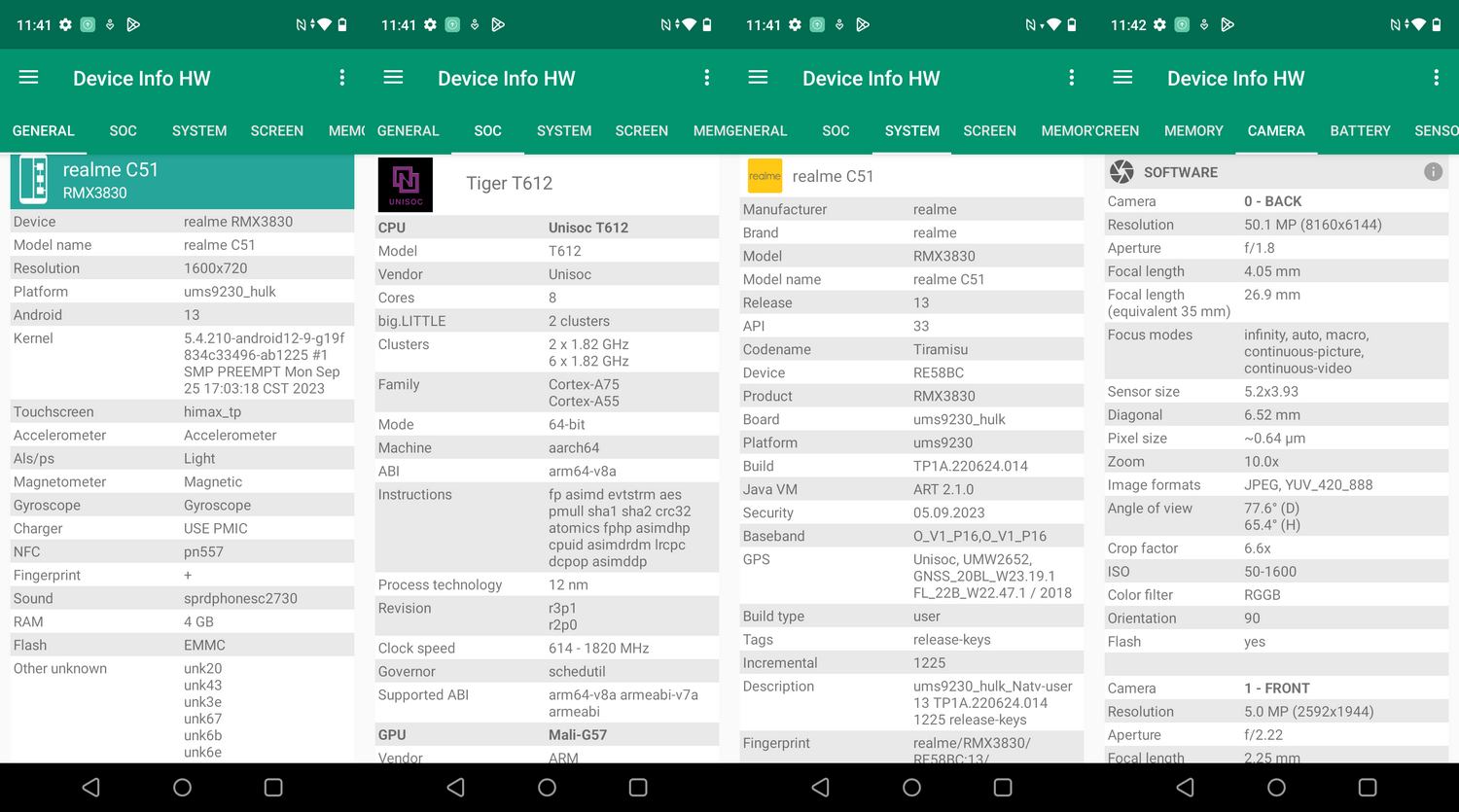
Task: Tap Android back button below Tiger T612 screen
Action: [455, 787]
